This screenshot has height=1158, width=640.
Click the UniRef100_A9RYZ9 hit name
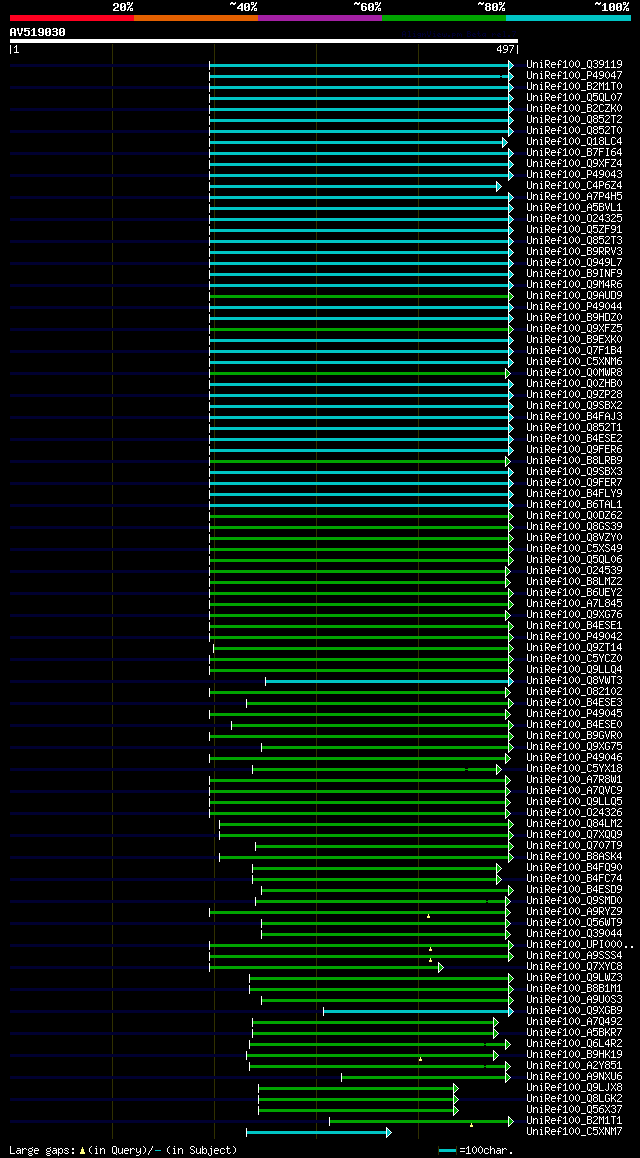pos(574,911)
